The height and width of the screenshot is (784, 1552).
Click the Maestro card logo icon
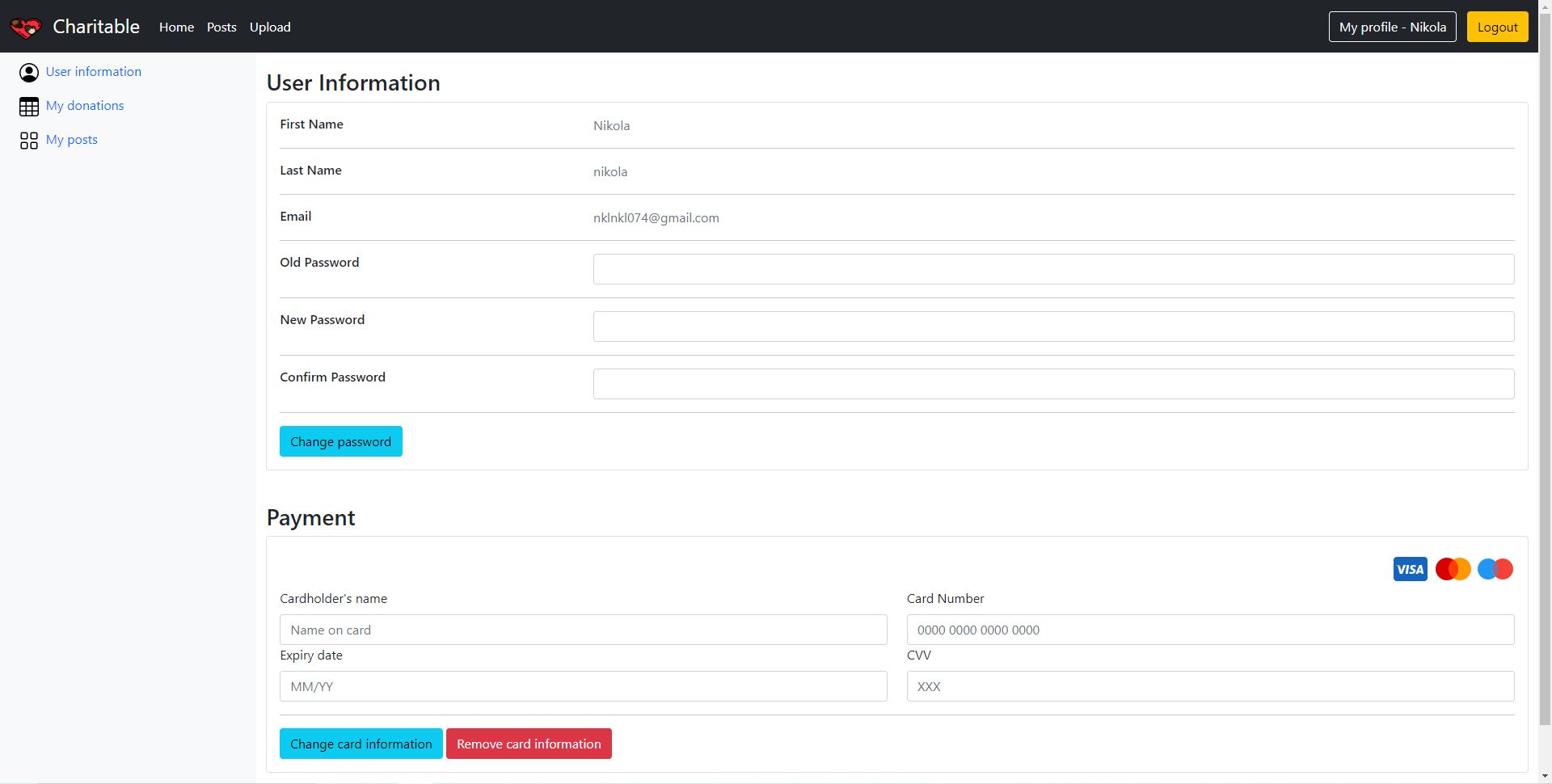[1495, 569]
